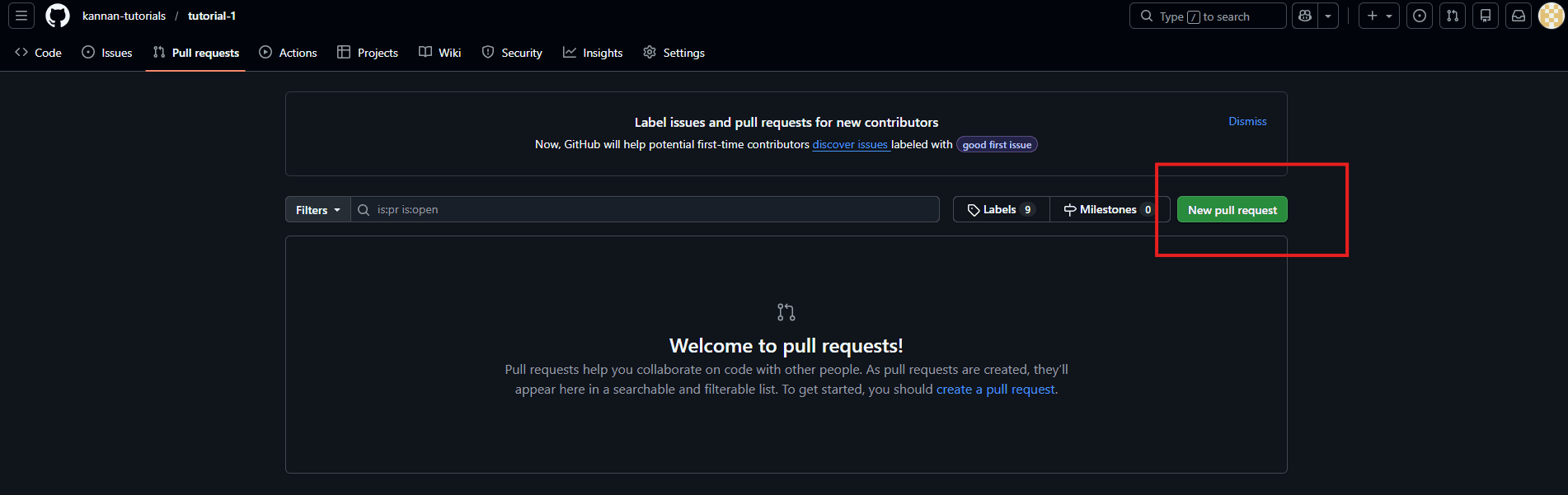
Task: Open the global pull requests header icon
Action: click(1453, 16)
